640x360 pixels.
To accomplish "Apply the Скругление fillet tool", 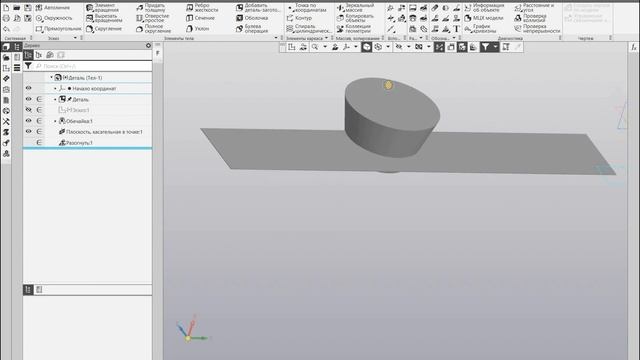I will tap(104, 29).
